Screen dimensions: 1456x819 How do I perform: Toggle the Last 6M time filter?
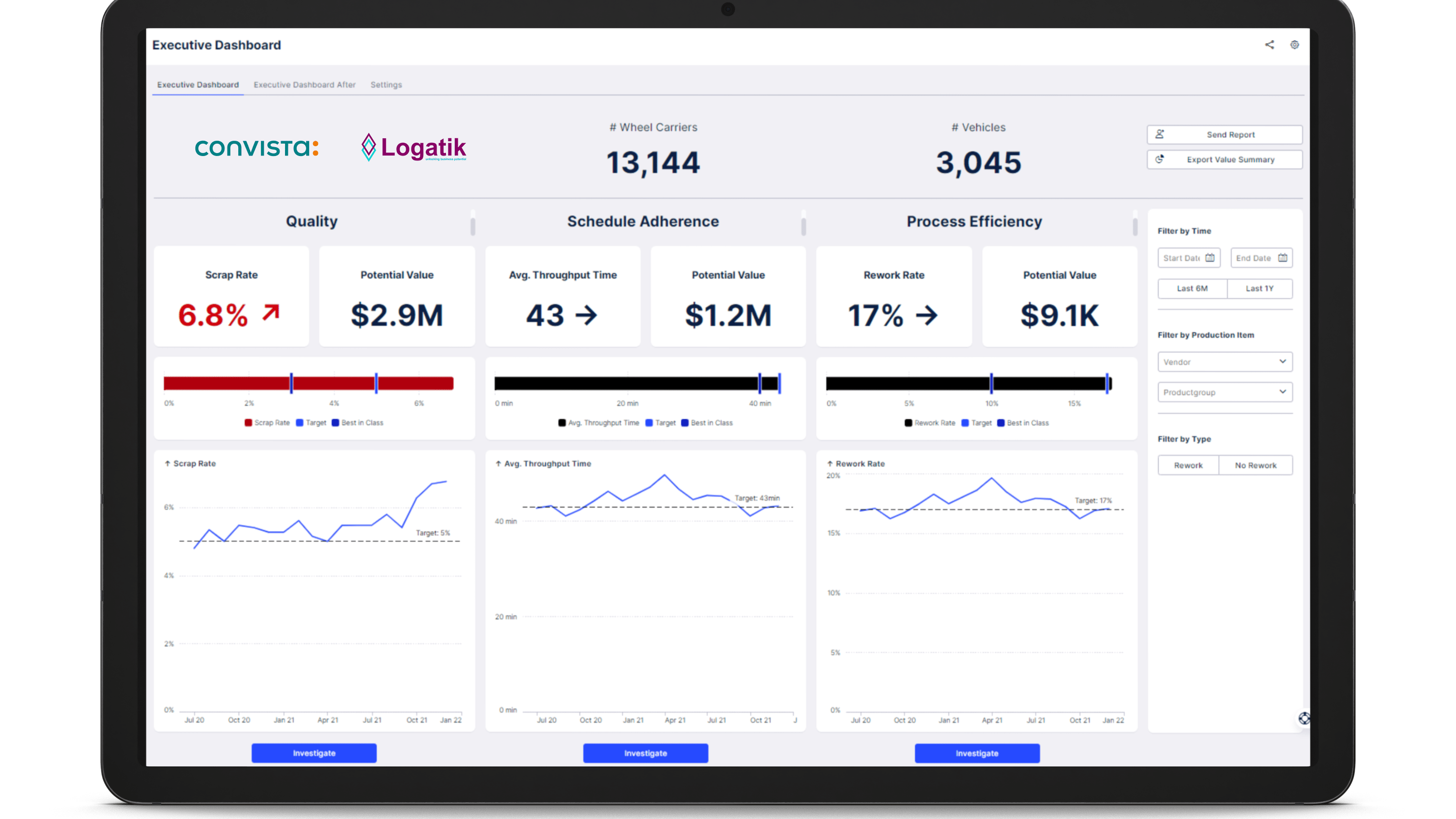[x=1192, y=288]
